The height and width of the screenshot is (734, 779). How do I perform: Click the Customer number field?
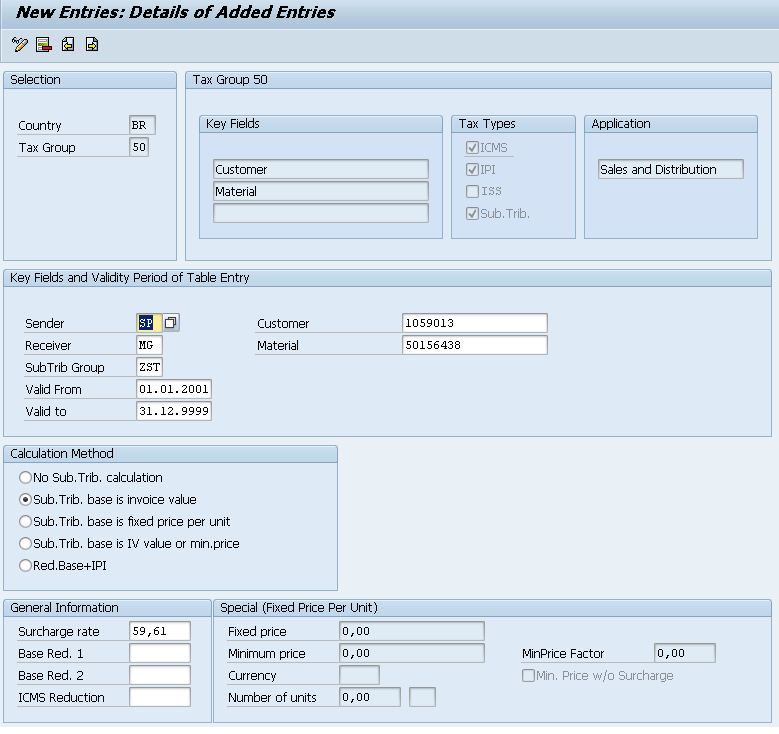[474, 323]
